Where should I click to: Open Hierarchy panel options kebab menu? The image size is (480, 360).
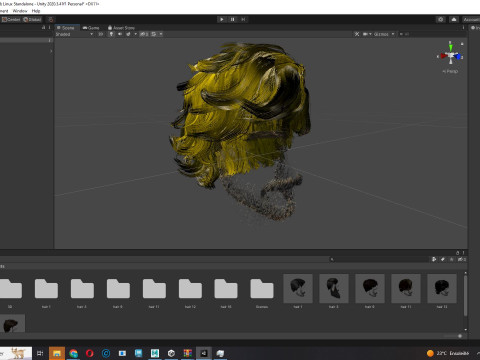49,27
